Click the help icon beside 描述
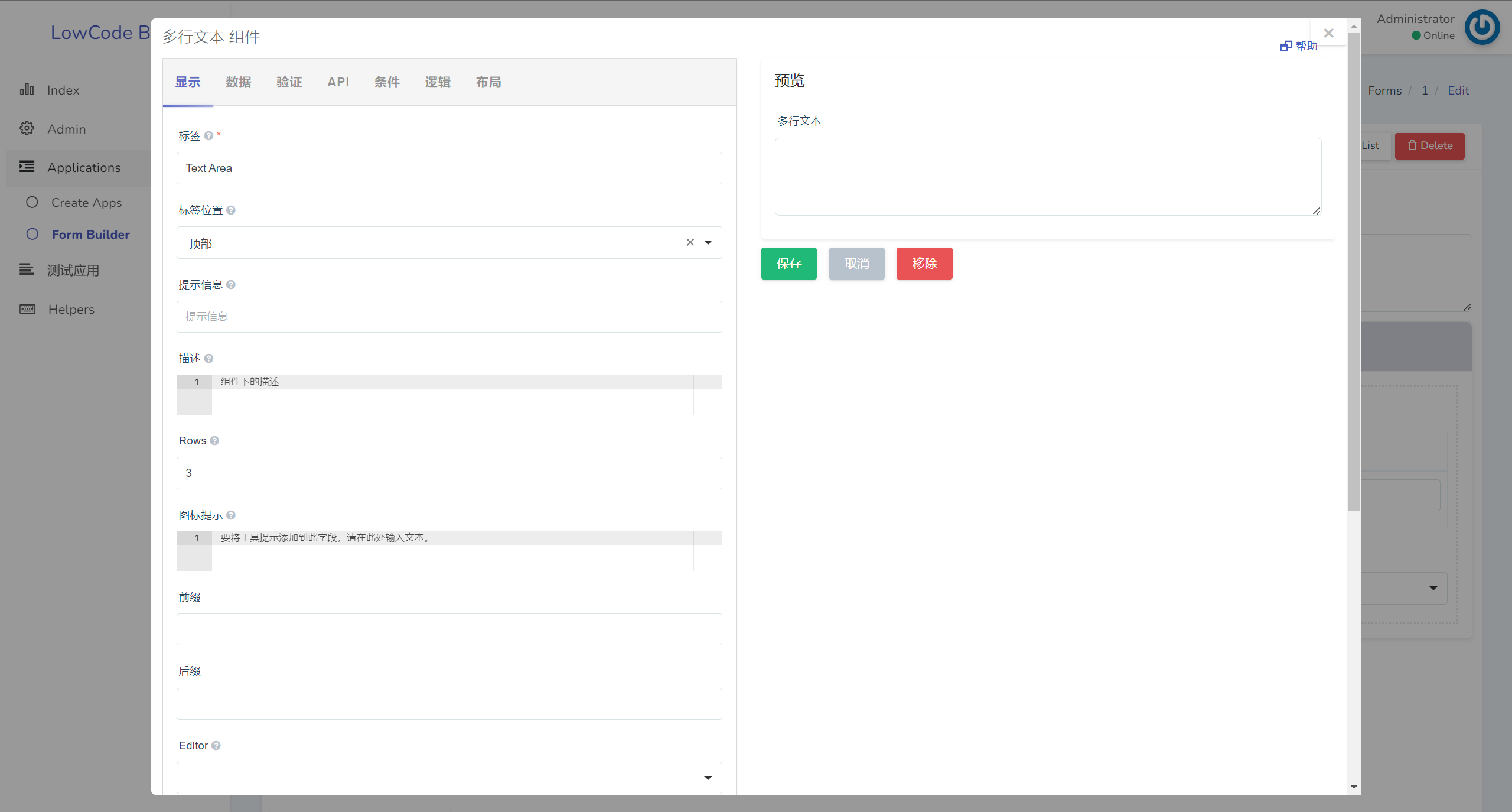 [208, 359]
